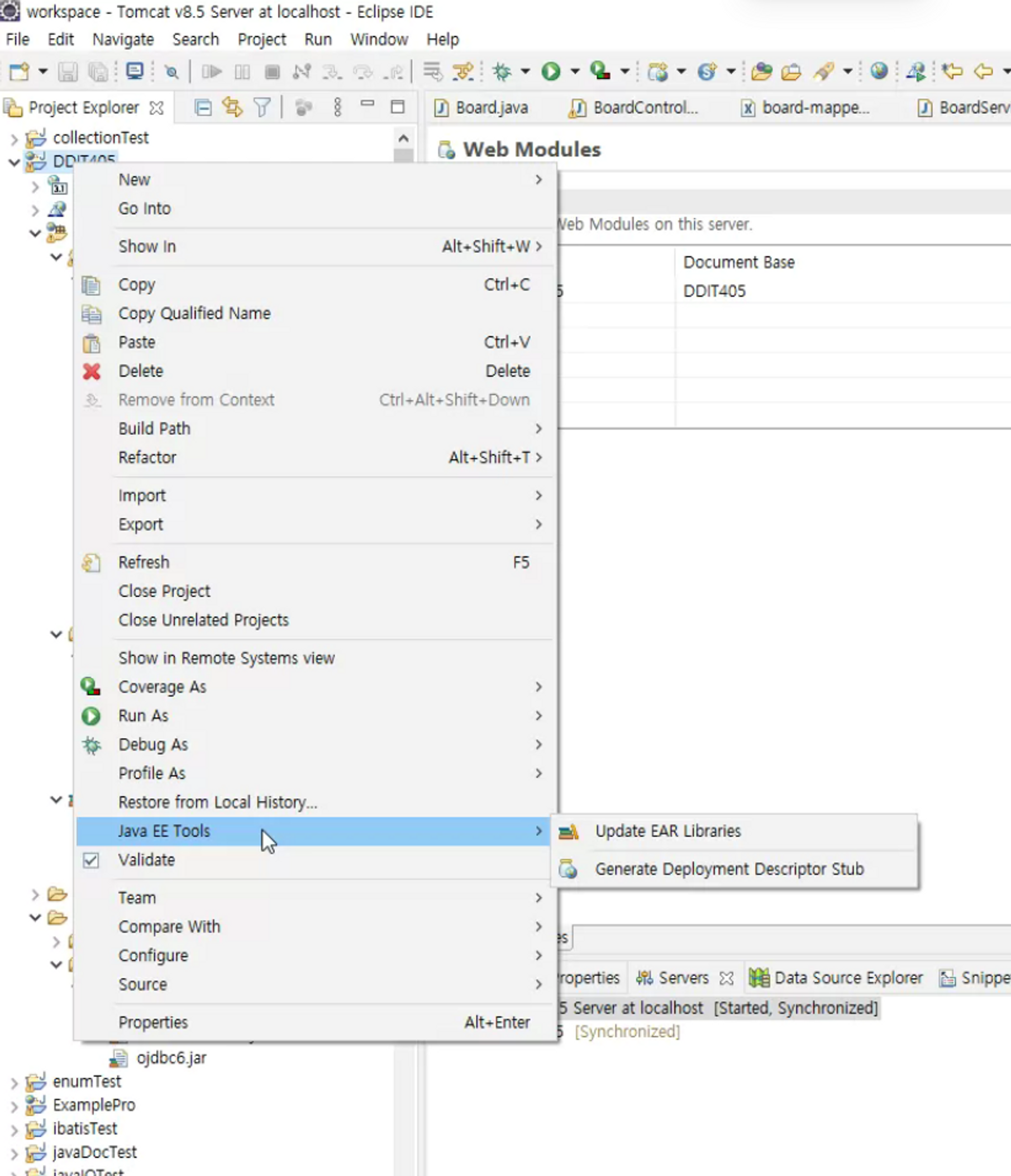Click the Terminate stop toolbar icon

pos(273,72)
